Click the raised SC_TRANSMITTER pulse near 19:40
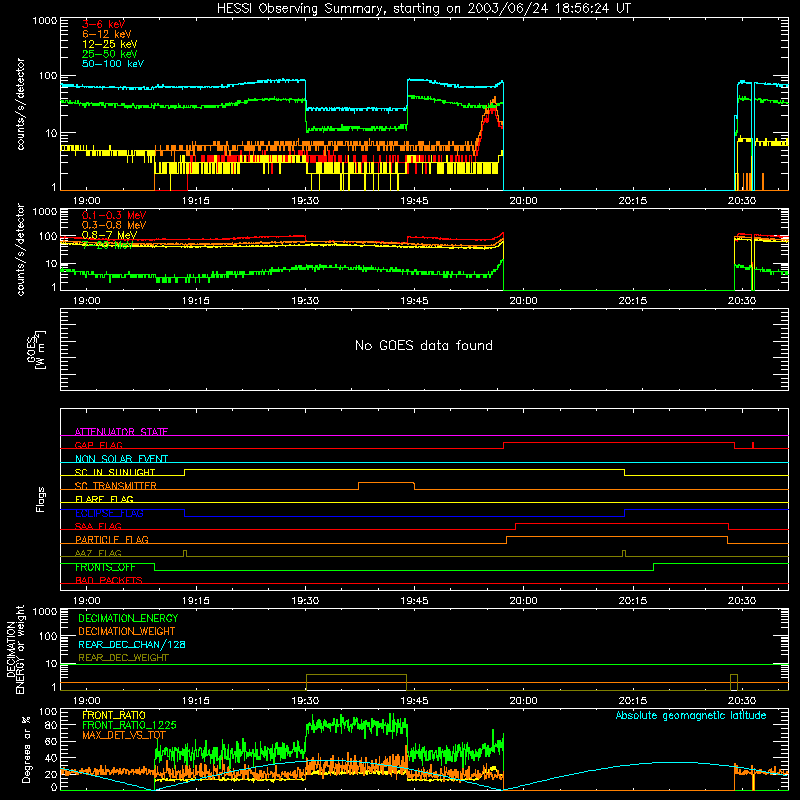The height and width of the screenshot is (800, 800). point(386,483)
